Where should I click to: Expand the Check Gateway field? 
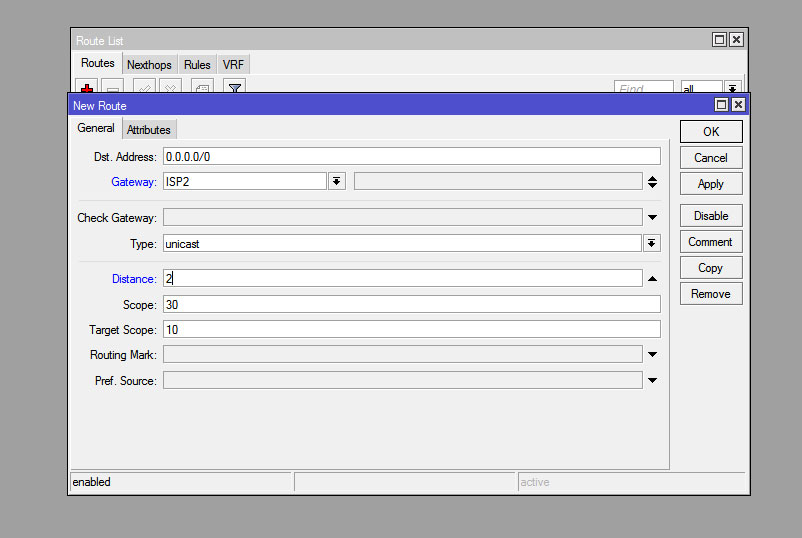coord(652,217)
